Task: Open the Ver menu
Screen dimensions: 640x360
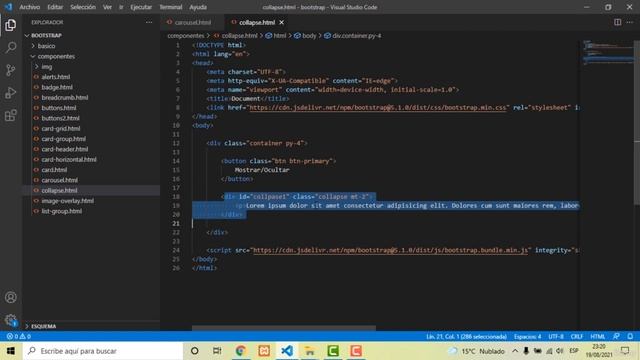Action: pyautogui.click(x=107, y=7)
